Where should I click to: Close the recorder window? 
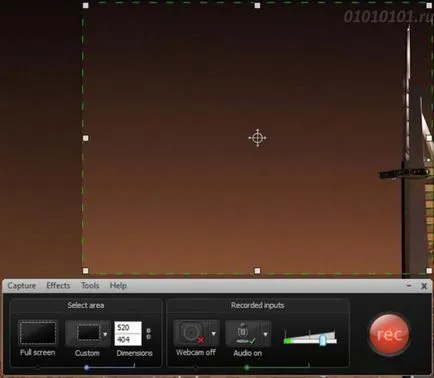click(x=424, y=286)
